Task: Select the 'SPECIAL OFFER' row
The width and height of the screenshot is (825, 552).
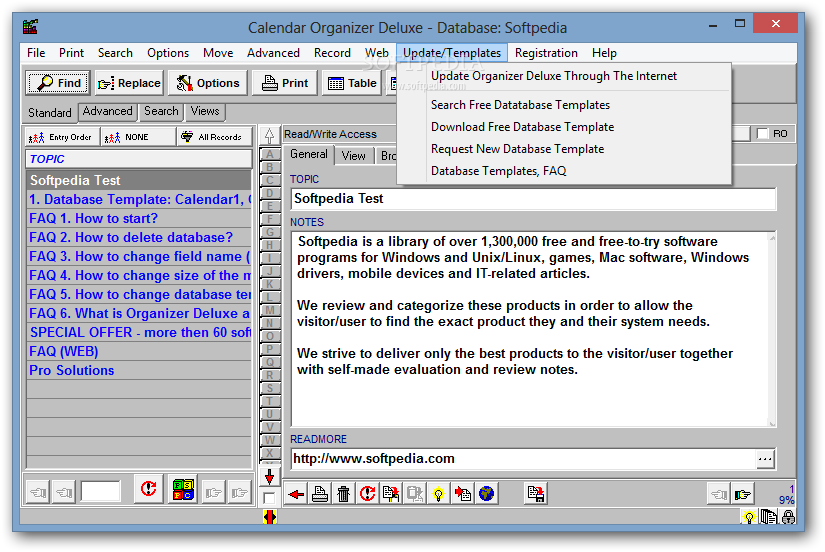Action: click(x=139, y=333)
